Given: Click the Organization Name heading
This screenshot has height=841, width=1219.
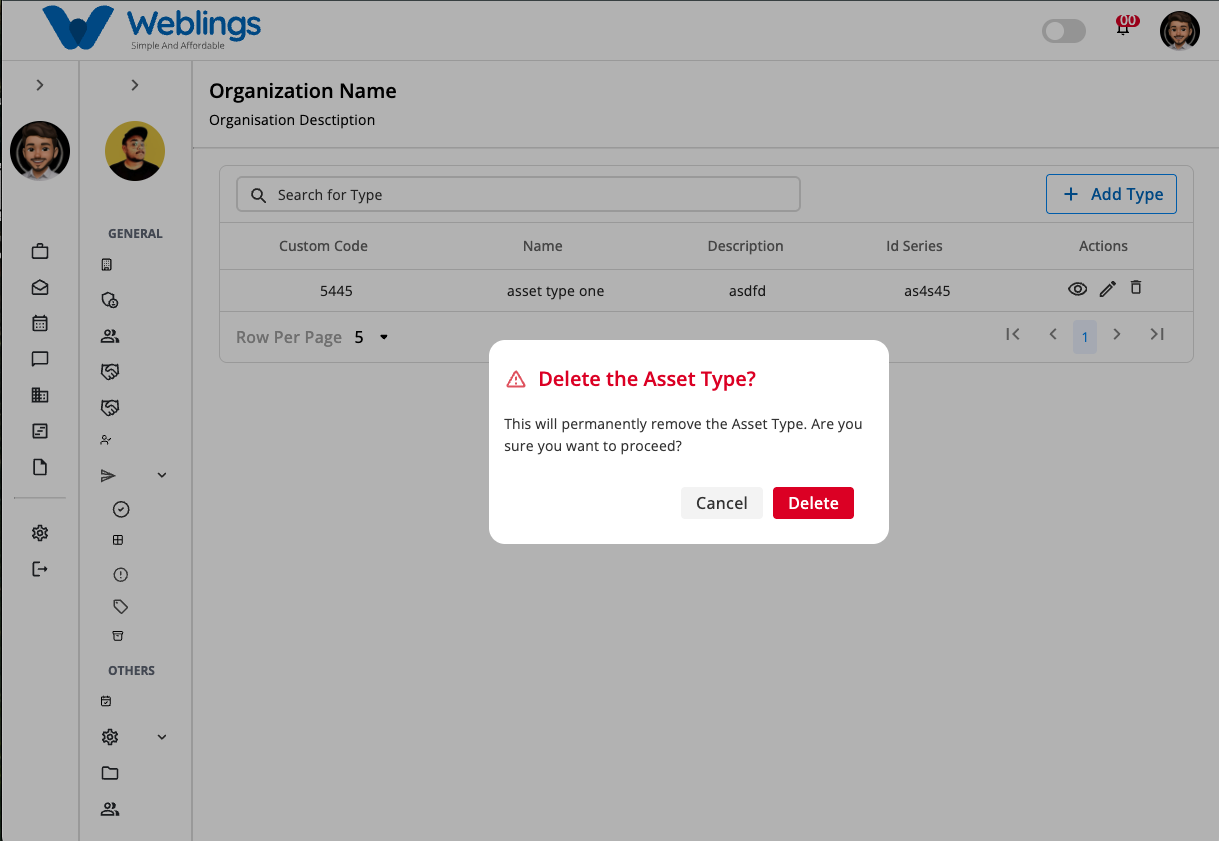Looking at the screenshot, I should [x=303, y=91].
